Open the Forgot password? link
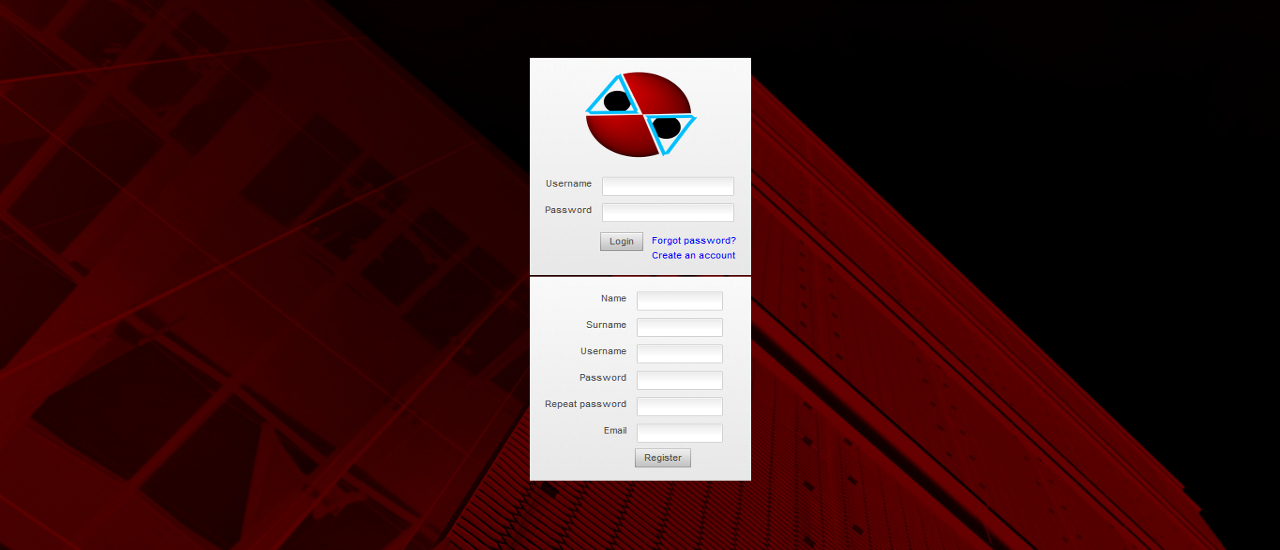The width and height of the screenshot is (1280, 550). [x=694, y=240]
